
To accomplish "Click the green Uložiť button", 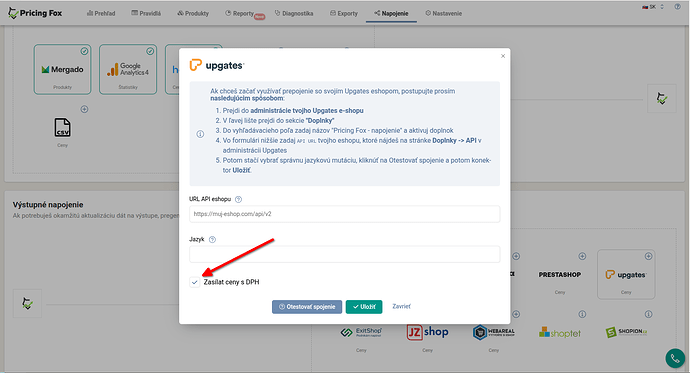I will tap(364, 307).
